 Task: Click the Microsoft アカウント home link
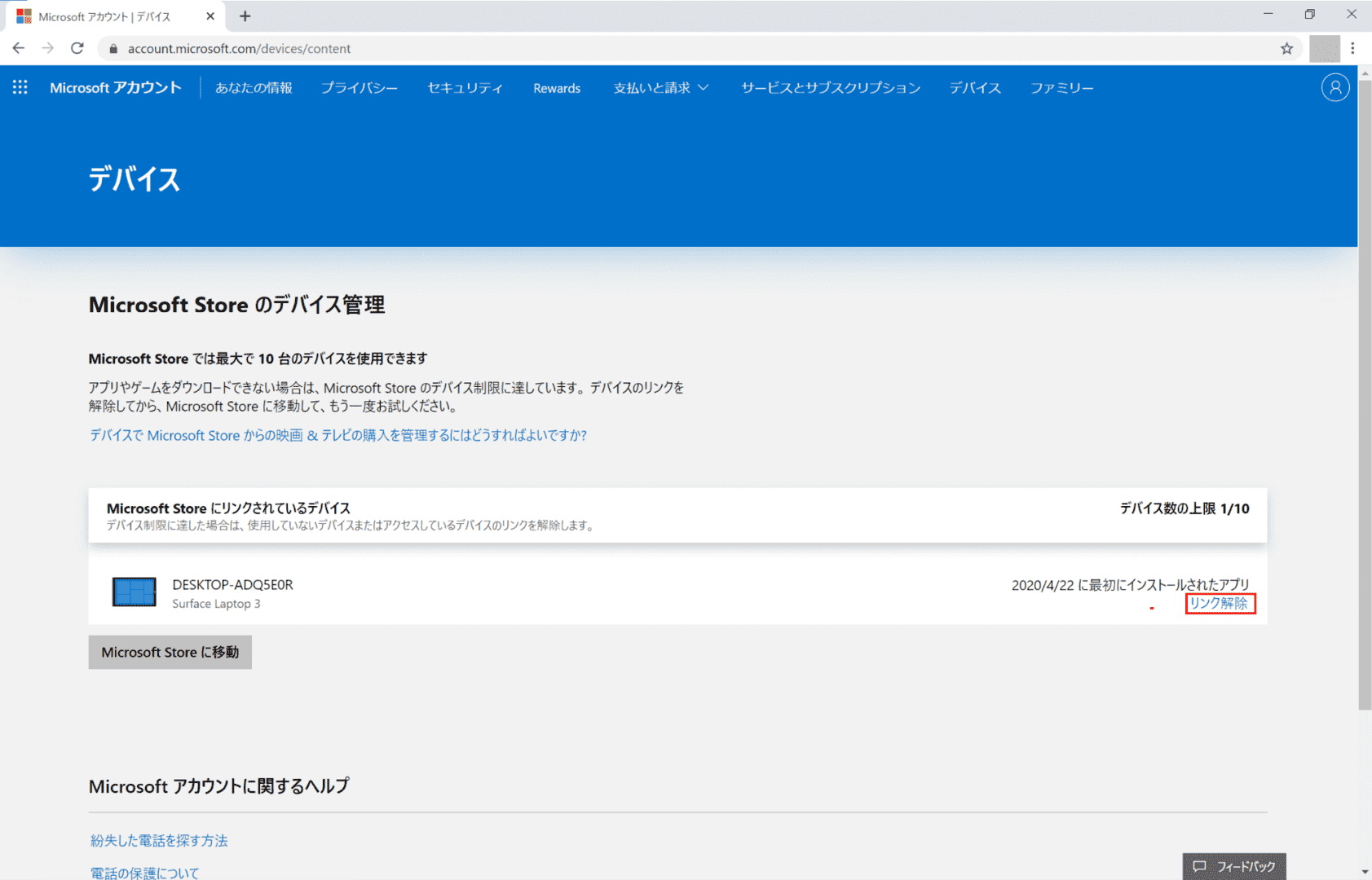(116, 88)
